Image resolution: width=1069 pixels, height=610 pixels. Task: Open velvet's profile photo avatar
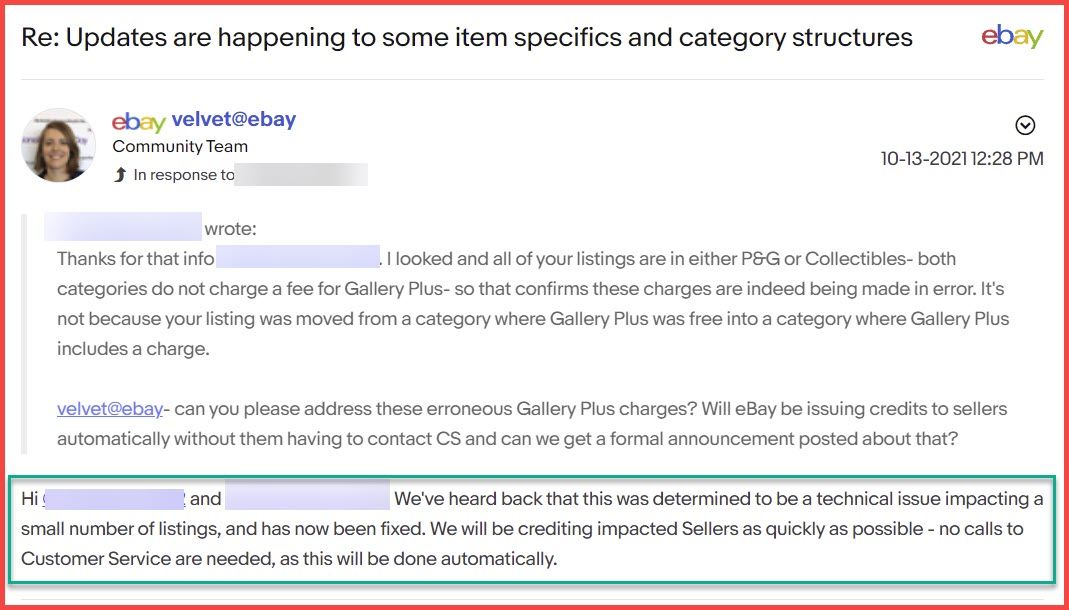[59, 144]
